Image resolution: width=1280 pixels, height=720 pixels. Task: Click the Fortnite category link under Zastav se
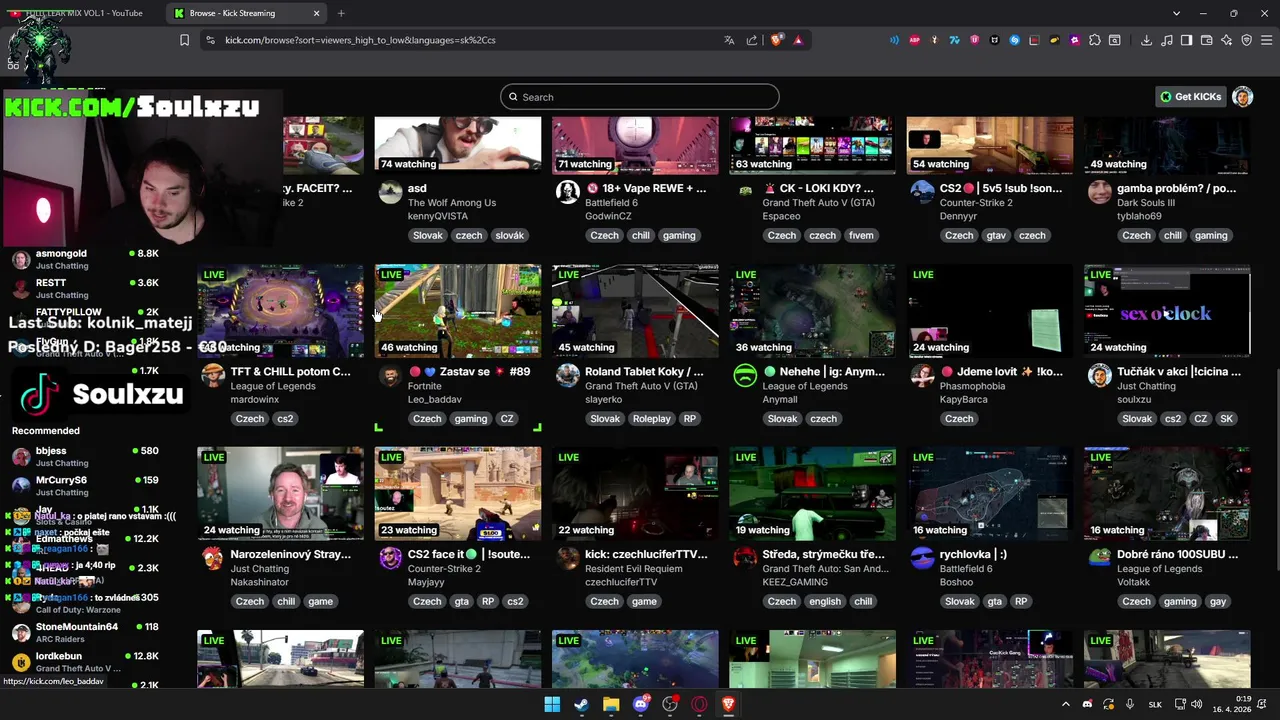pyautogui.click(x=425, y=386)
